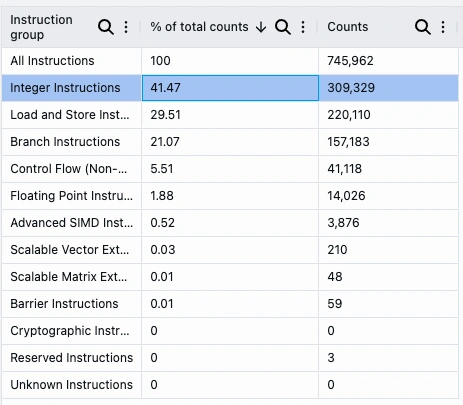Image resolution: width=463 pixels, height=405 pixels.
Task: Select Scalable Matrix Ext... row
Action: point(230,277)
